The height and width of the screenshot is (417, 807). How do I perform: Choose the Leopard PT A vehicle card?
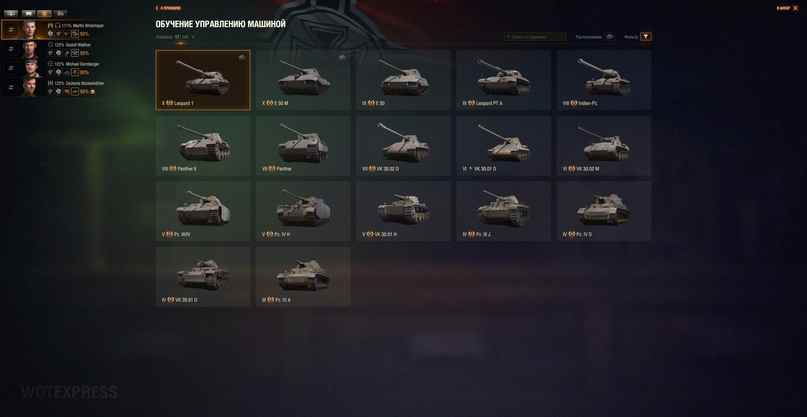pyautogui.click(x=503, y=80)
